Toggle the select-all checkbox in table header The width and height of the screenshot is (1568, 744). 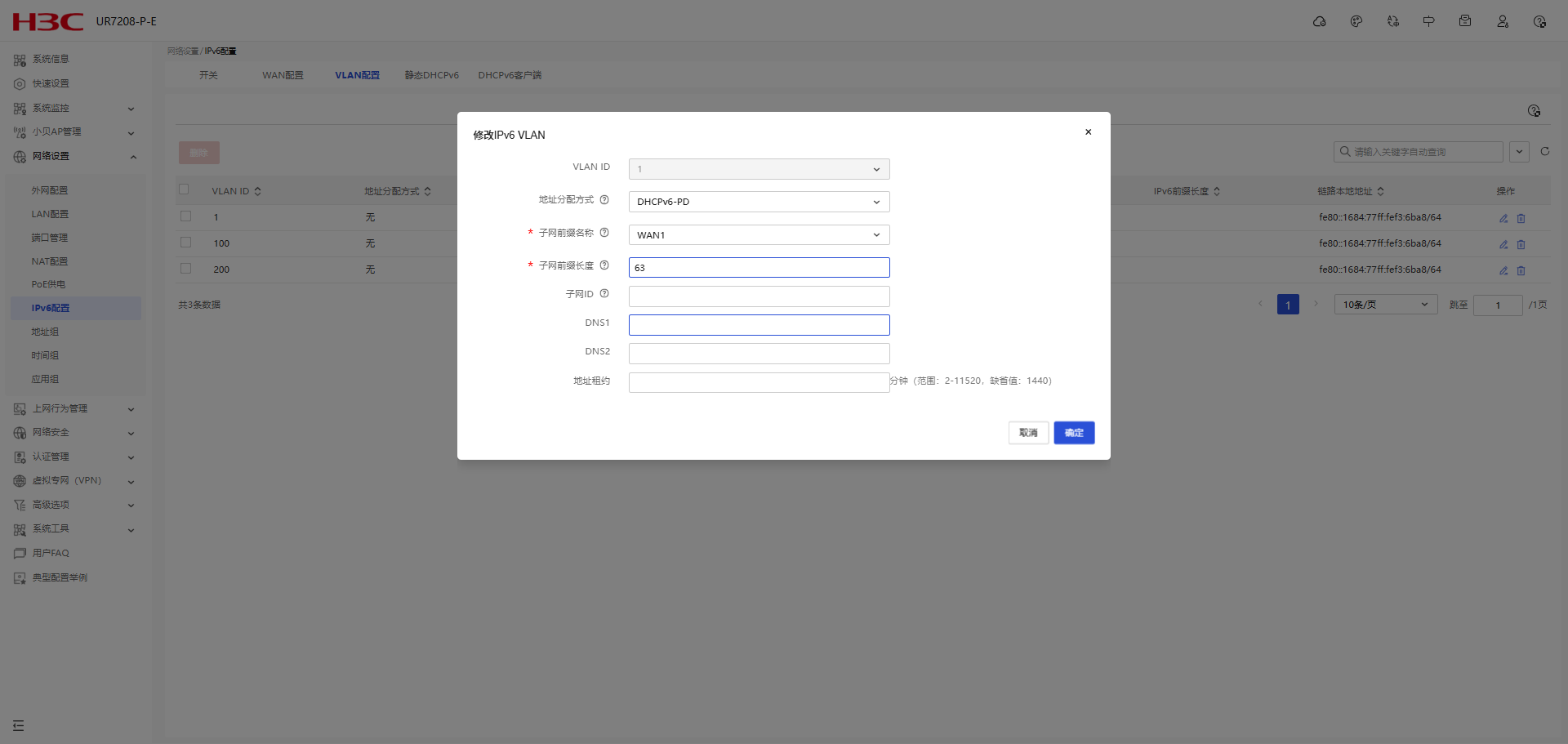pyautogui.click(x=184, y=189)
